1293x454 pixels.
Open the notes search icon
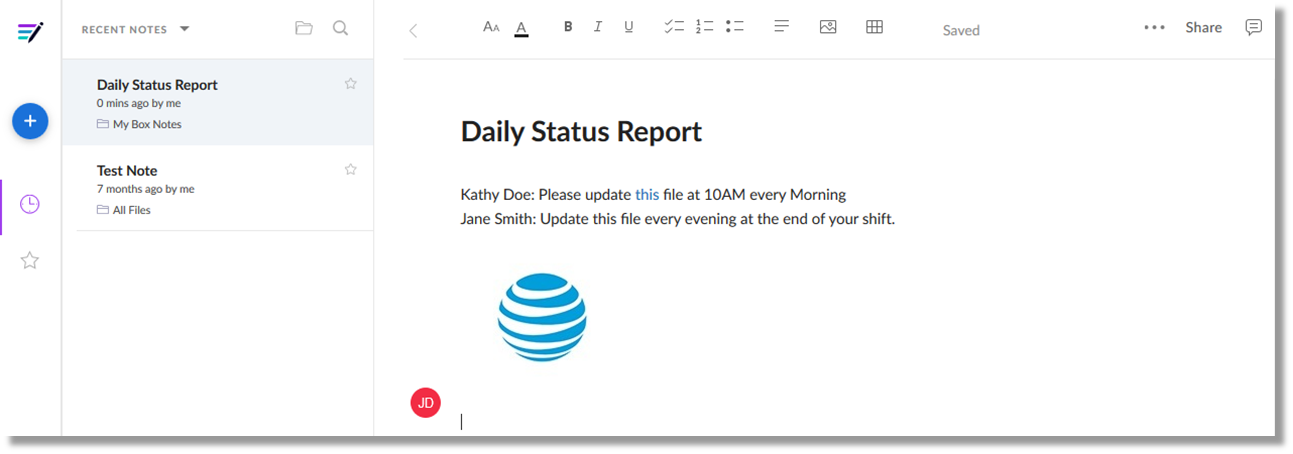(x=340, y=28)
